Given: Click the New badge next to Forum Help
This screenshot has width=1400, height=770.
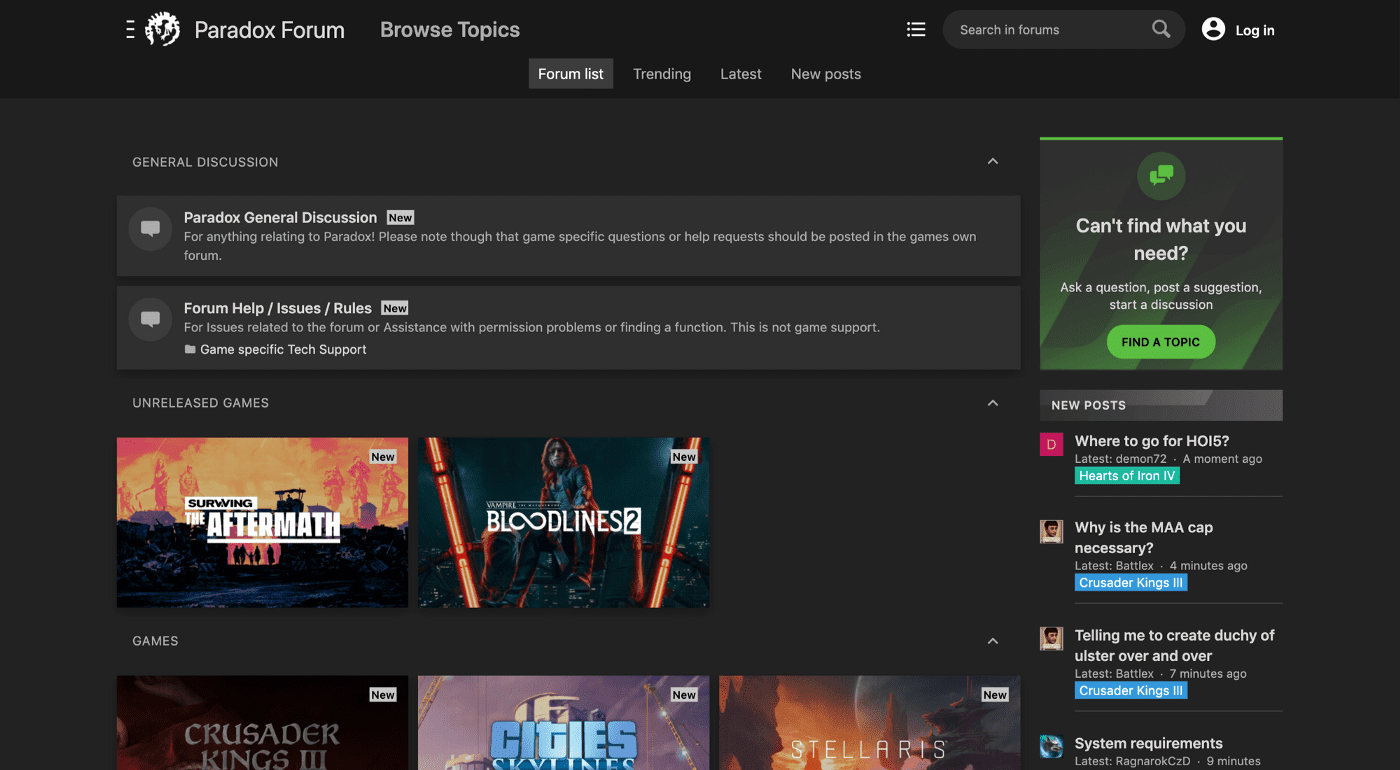Looking at the screenshot, I should pyautogui.click(x=395, y=309).
